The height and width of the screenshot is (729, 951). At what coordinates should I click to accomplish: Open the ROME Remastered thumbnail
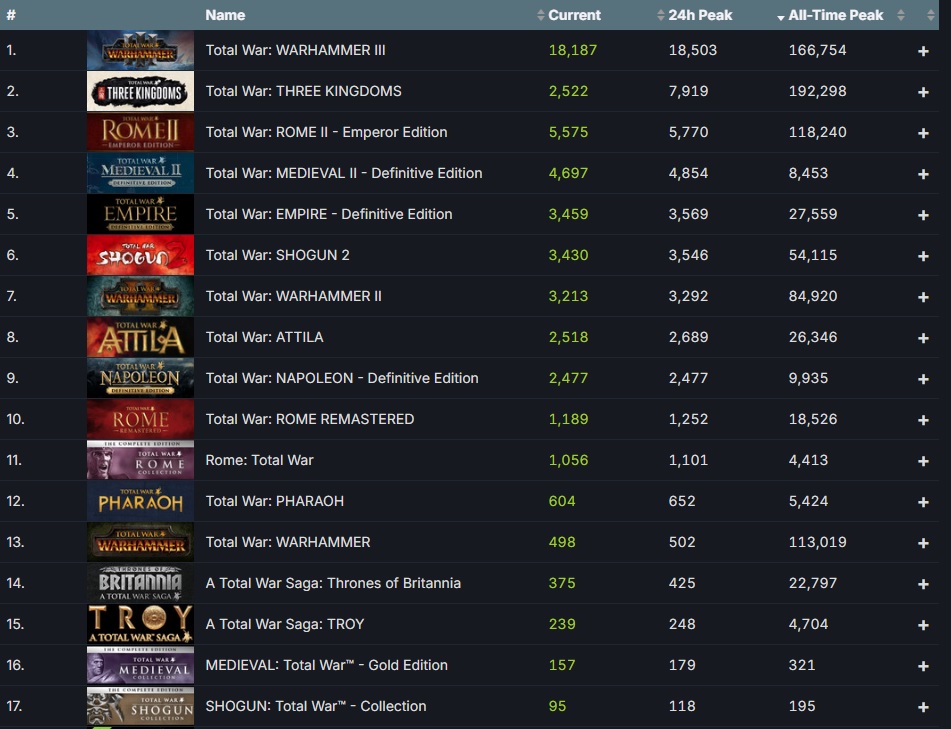(140, 419)
